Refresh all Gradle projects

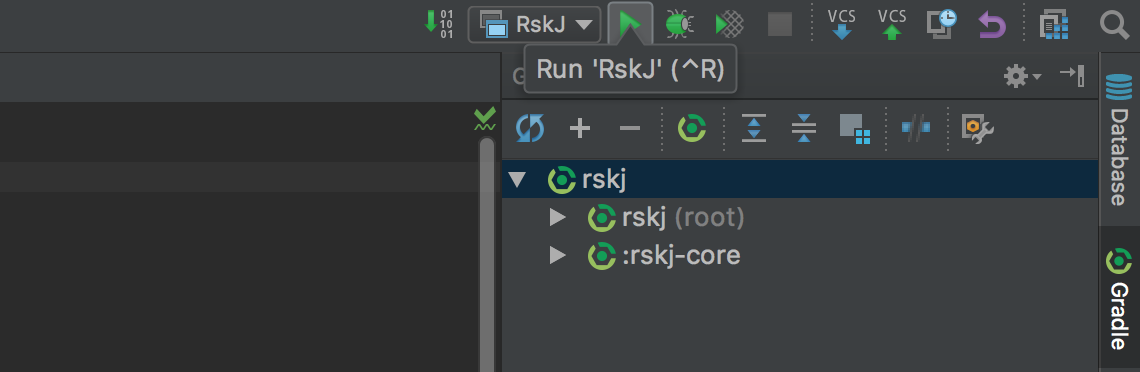(530, 129)
